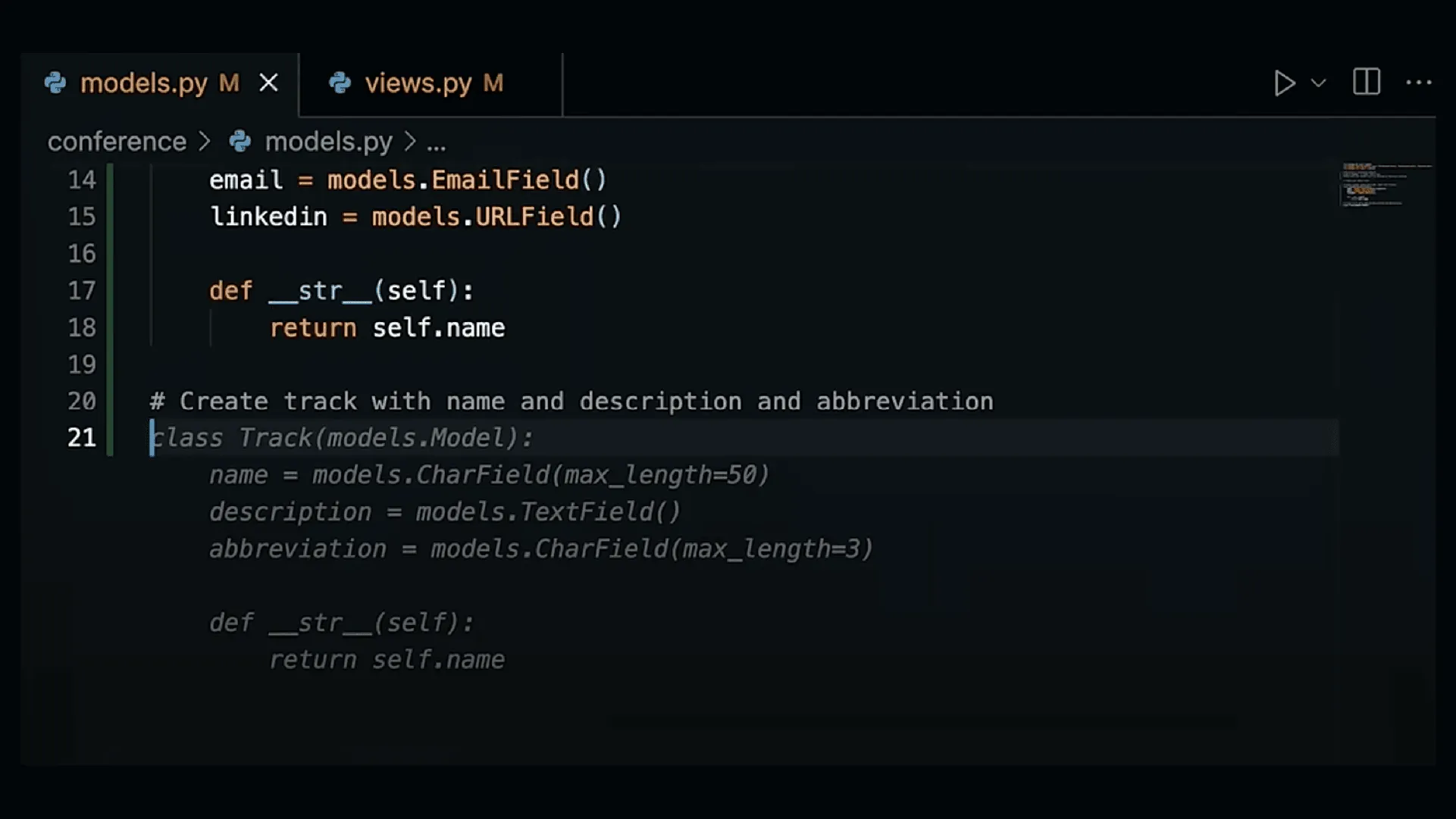1456x819 pixels.
Task: Select line number 17 in gutter
Action: (82, 291)
